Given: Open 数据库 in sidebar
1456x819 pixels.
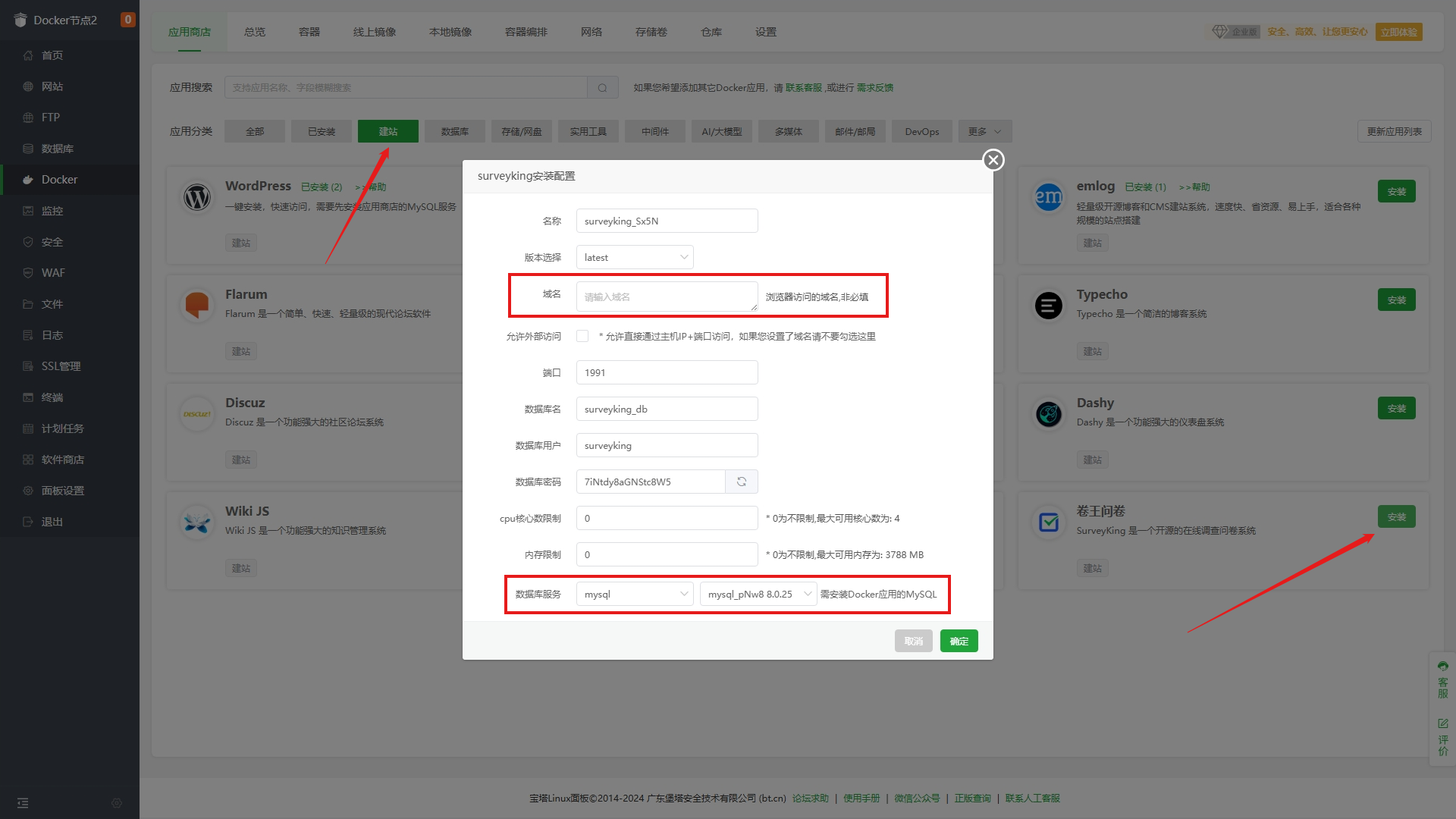Looking at the screenshot, I should click(x=70, y=149).
